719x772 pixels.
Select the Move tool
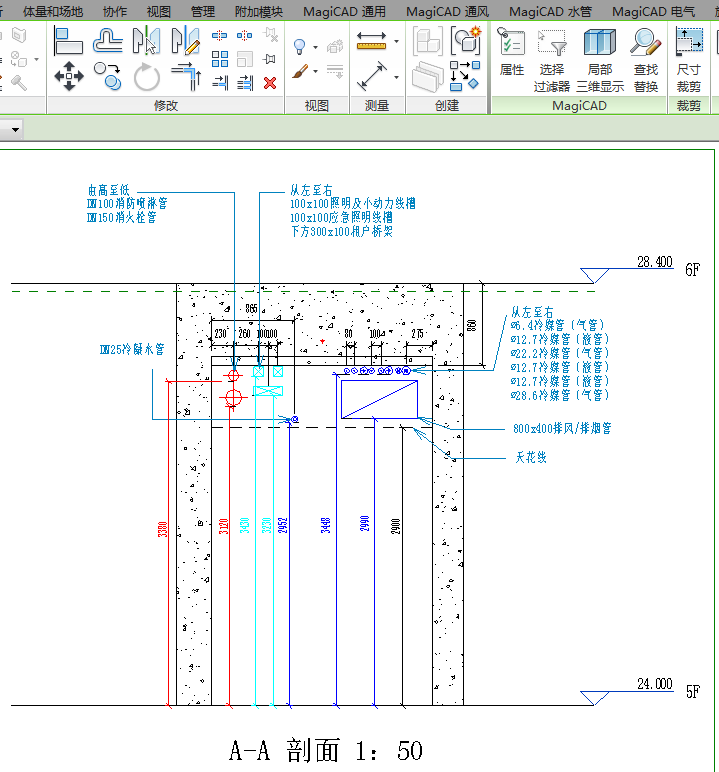[68, 76]
